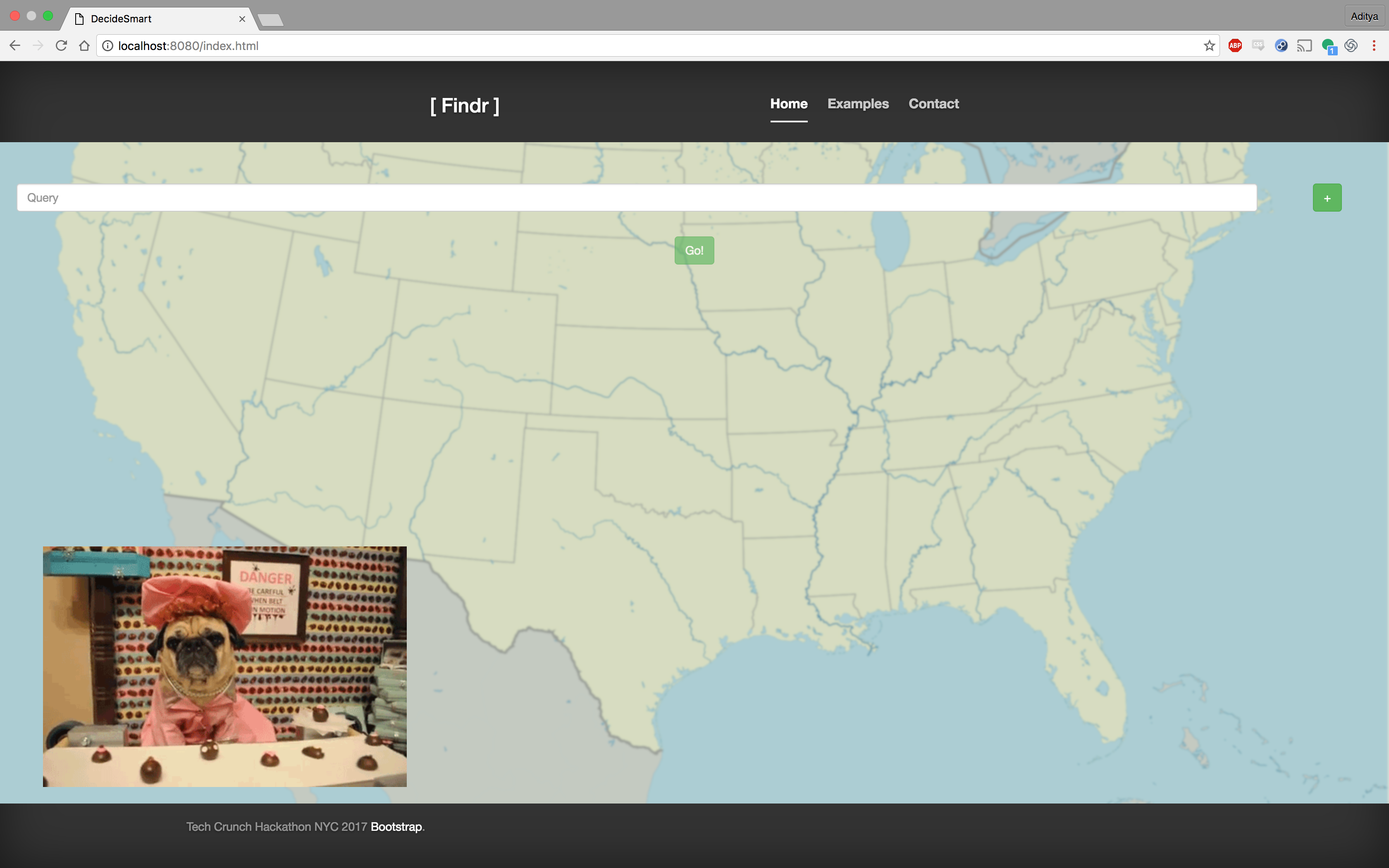
Task: Open the Aditya profile button
Action: (x=1364, y=16)
